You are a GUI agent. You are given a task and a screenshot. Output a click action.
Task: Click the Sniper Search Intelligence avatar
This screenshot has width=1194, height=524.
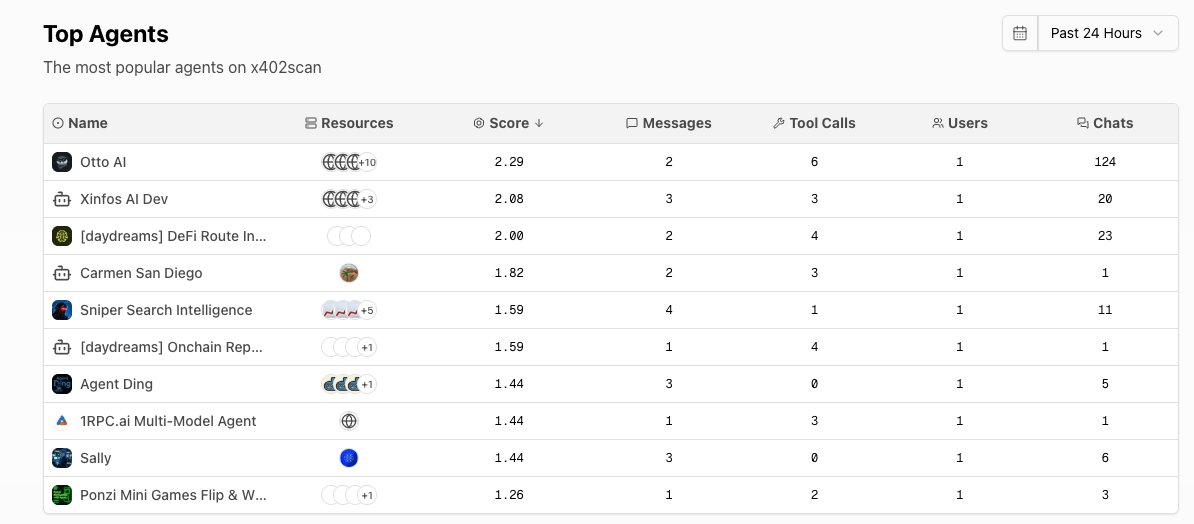tap(62, 310)
